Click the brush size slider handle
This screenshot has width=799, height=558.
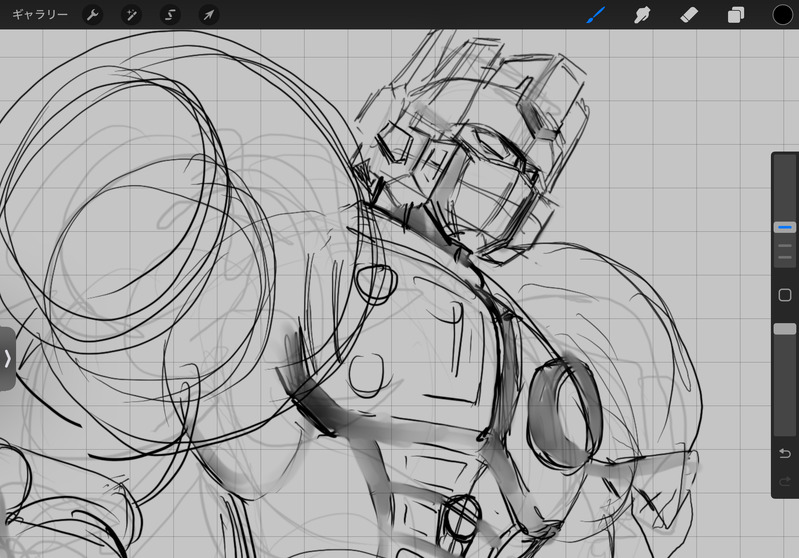pos(785,227)
